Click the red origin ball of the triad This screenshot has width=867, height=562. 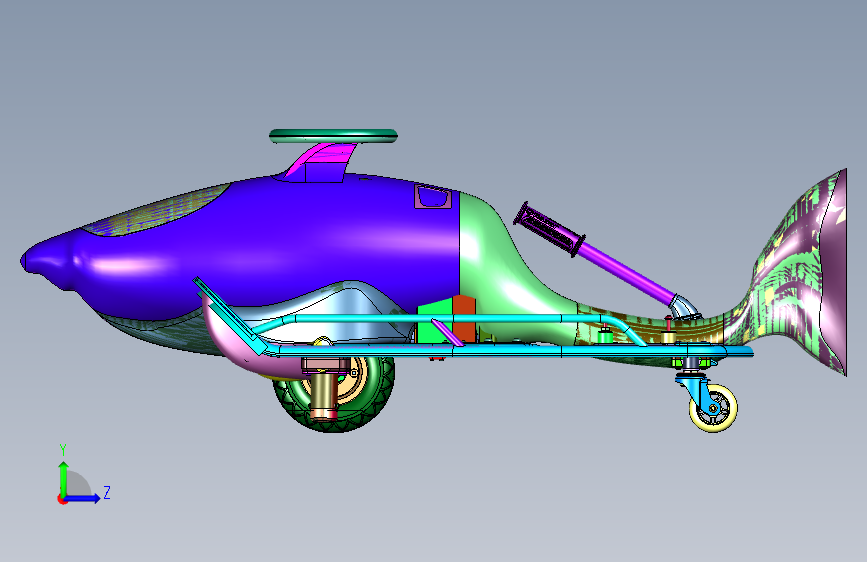[x=62, y=499]
